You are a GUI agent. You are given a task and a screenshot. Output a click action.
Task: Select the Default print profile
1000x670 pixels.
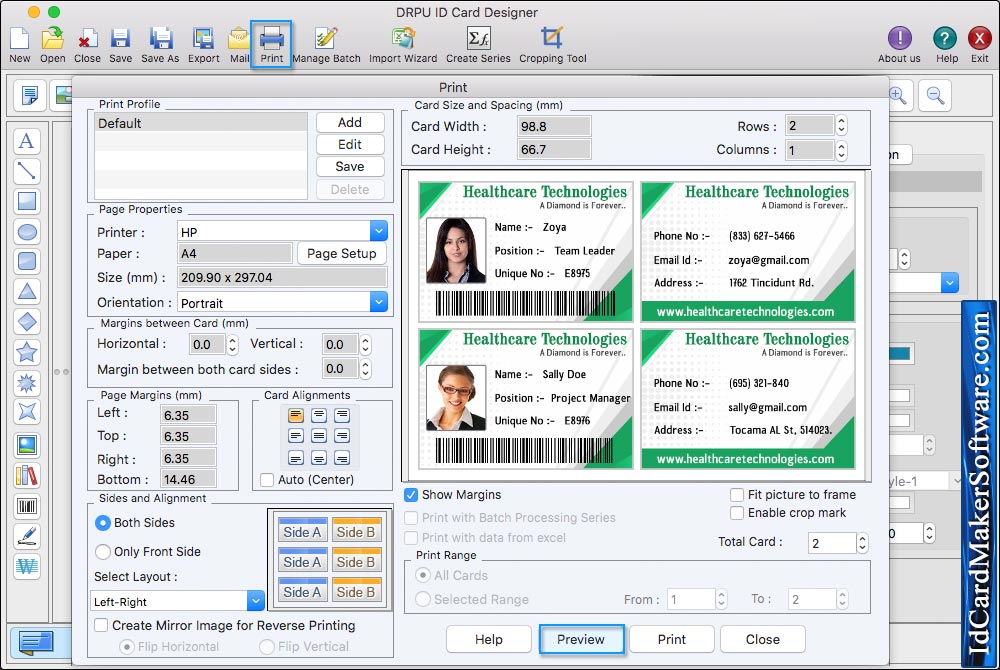pos(201,123)
